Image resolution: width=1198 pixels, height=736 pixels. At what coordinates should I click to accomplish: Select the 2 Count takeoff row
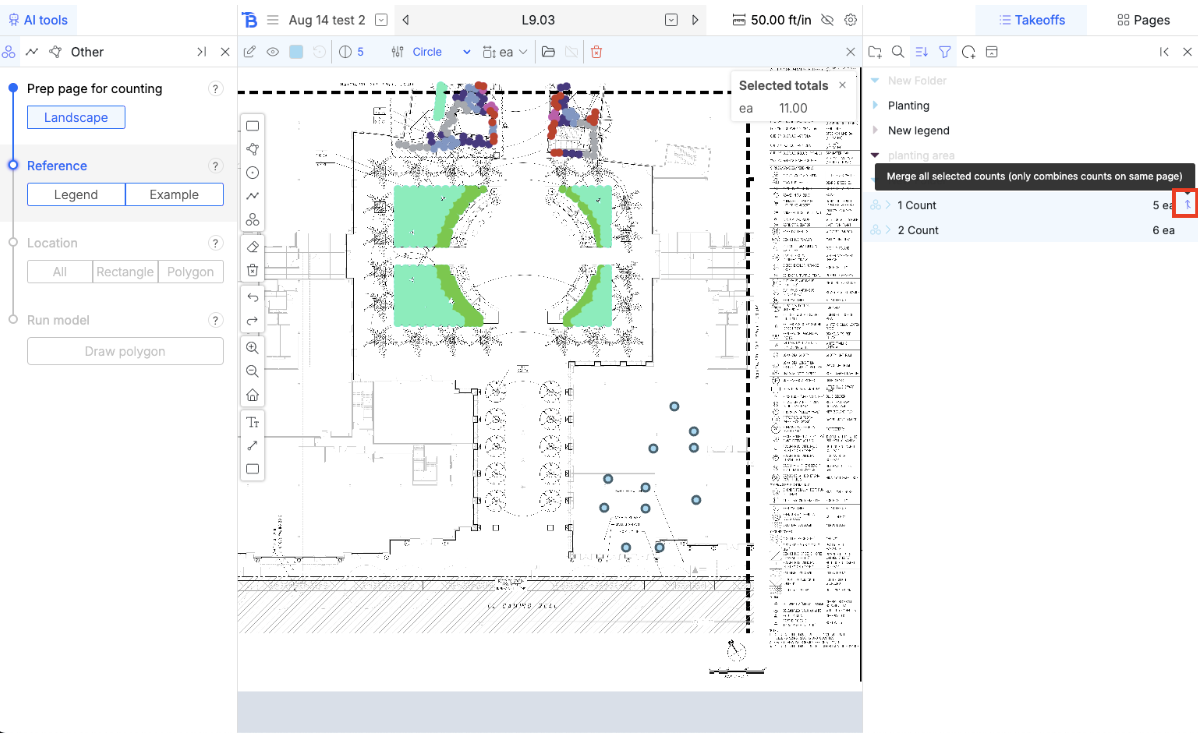(x=1030, y=230)
